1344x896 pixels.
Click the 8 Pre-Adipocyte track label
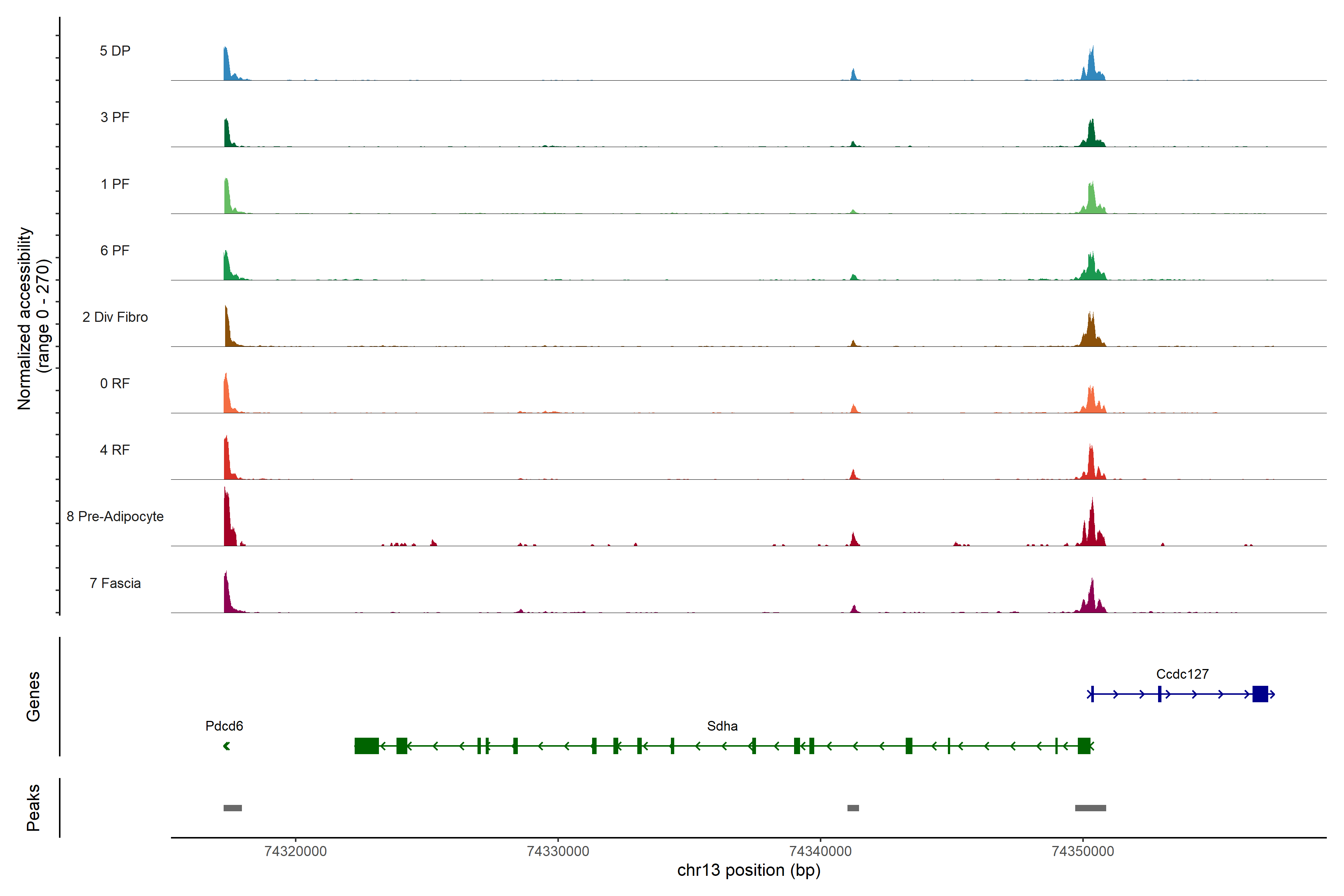pos(115,517)
